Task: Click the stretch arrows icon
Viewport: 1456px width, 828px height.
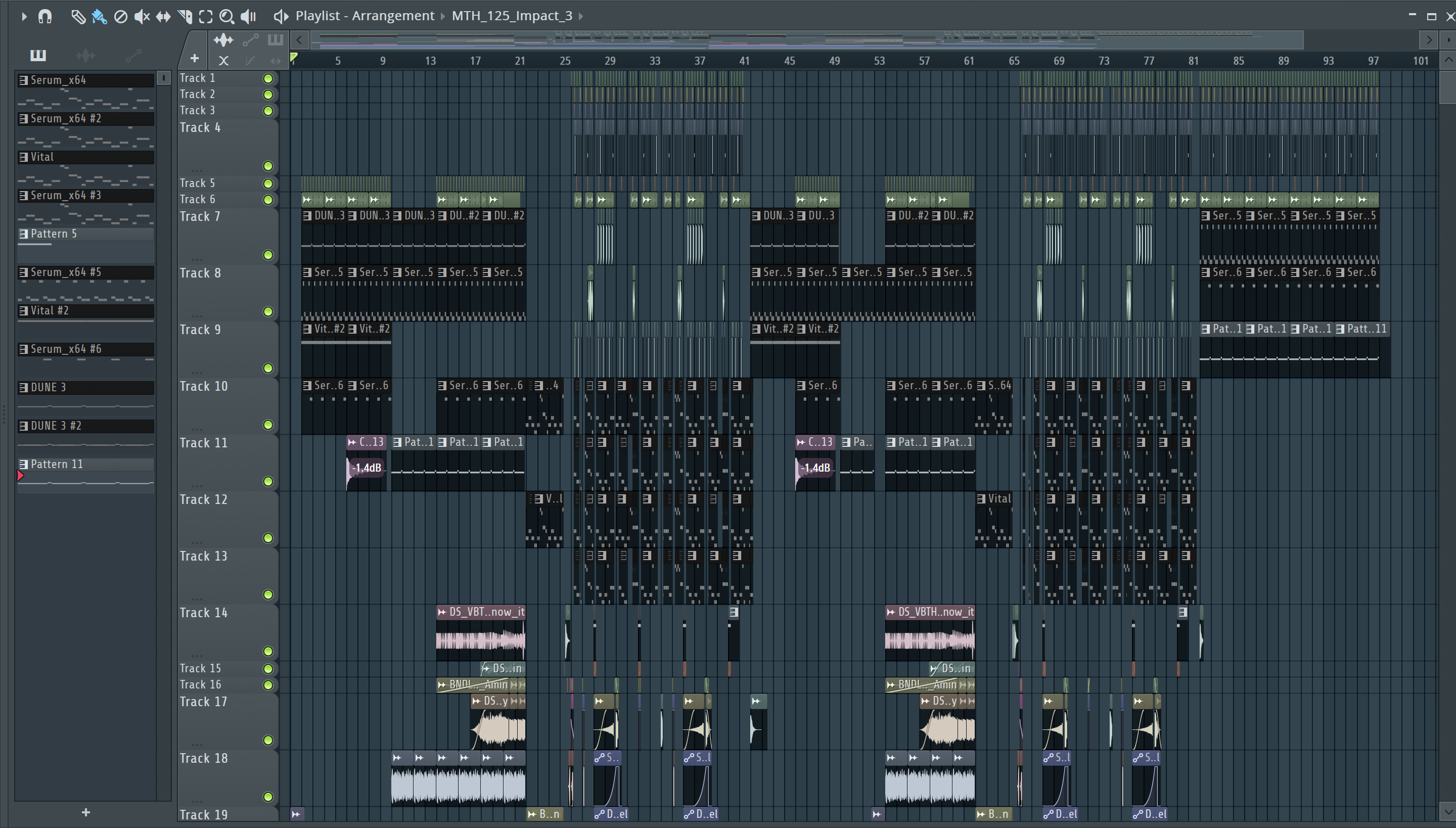Action: (x=276, y=60)
